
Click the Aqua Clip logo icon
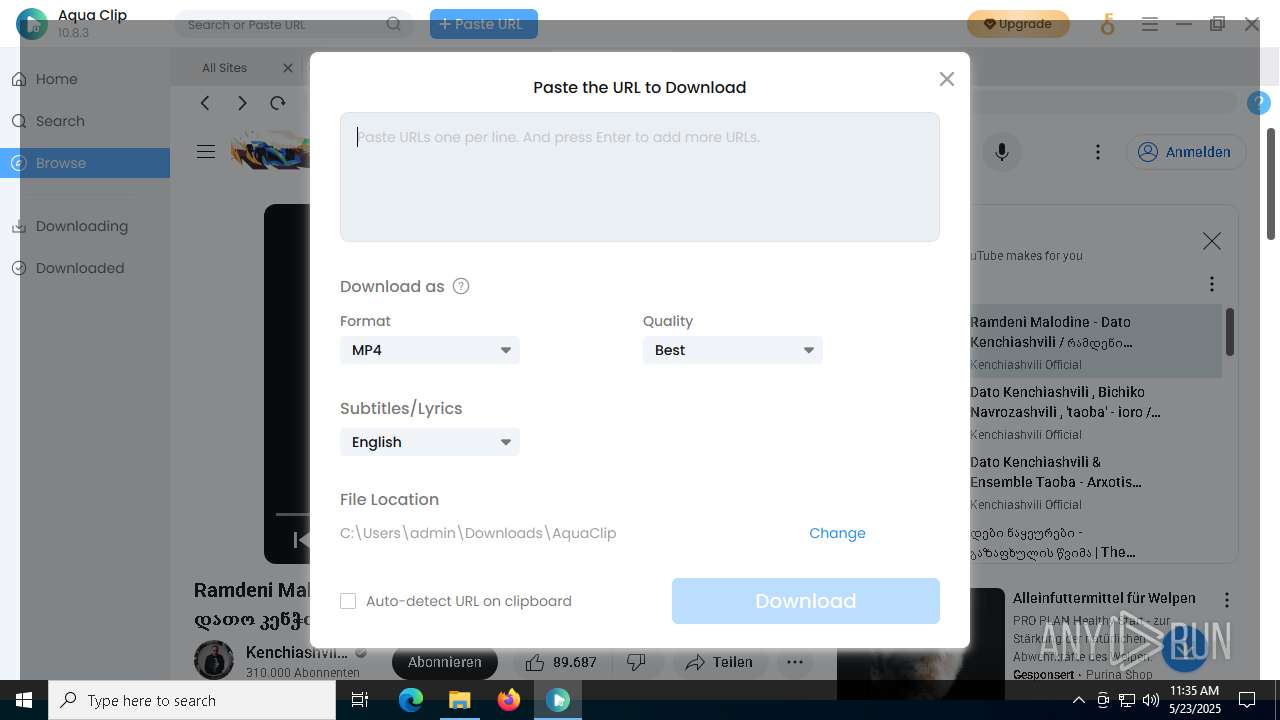click(x=32, y=24)
